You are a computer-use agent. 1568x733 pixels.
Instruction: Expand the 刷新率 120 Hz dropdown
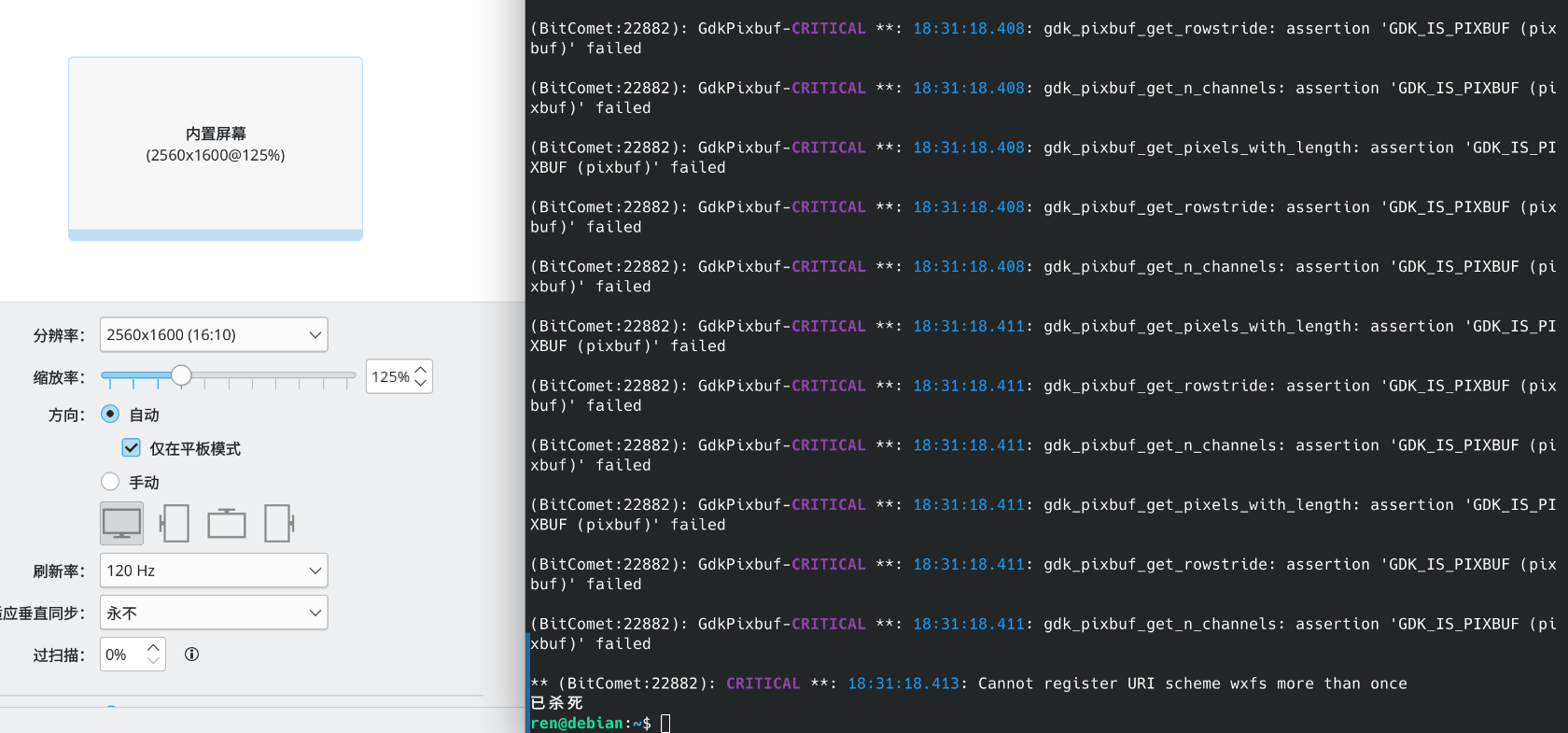tap(214, 571)
